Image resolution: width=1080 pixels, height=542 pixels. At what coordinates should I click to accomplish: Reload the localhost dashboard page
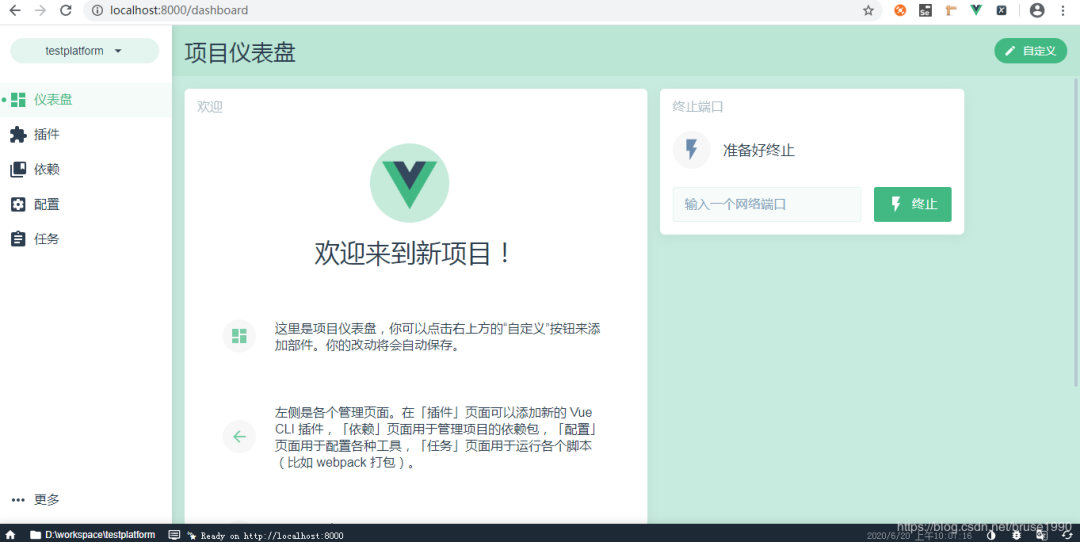tap(65, 10)
